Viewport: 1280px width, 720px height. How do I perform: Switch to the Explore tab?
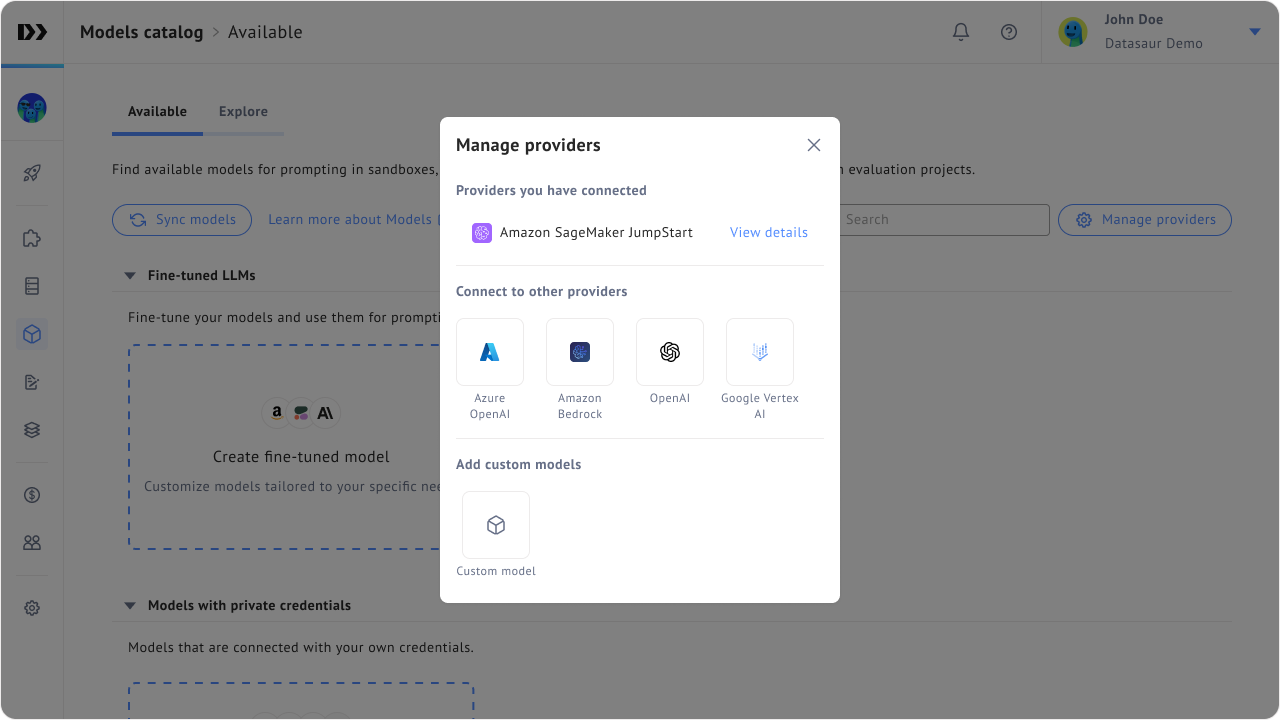click(x=243, y=112)
